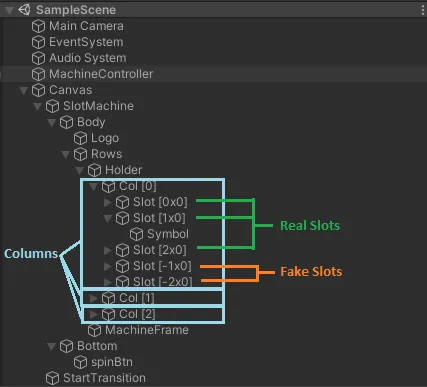Click the cube icon of Canvas
427x387 pixels.
tap(38, 90)
